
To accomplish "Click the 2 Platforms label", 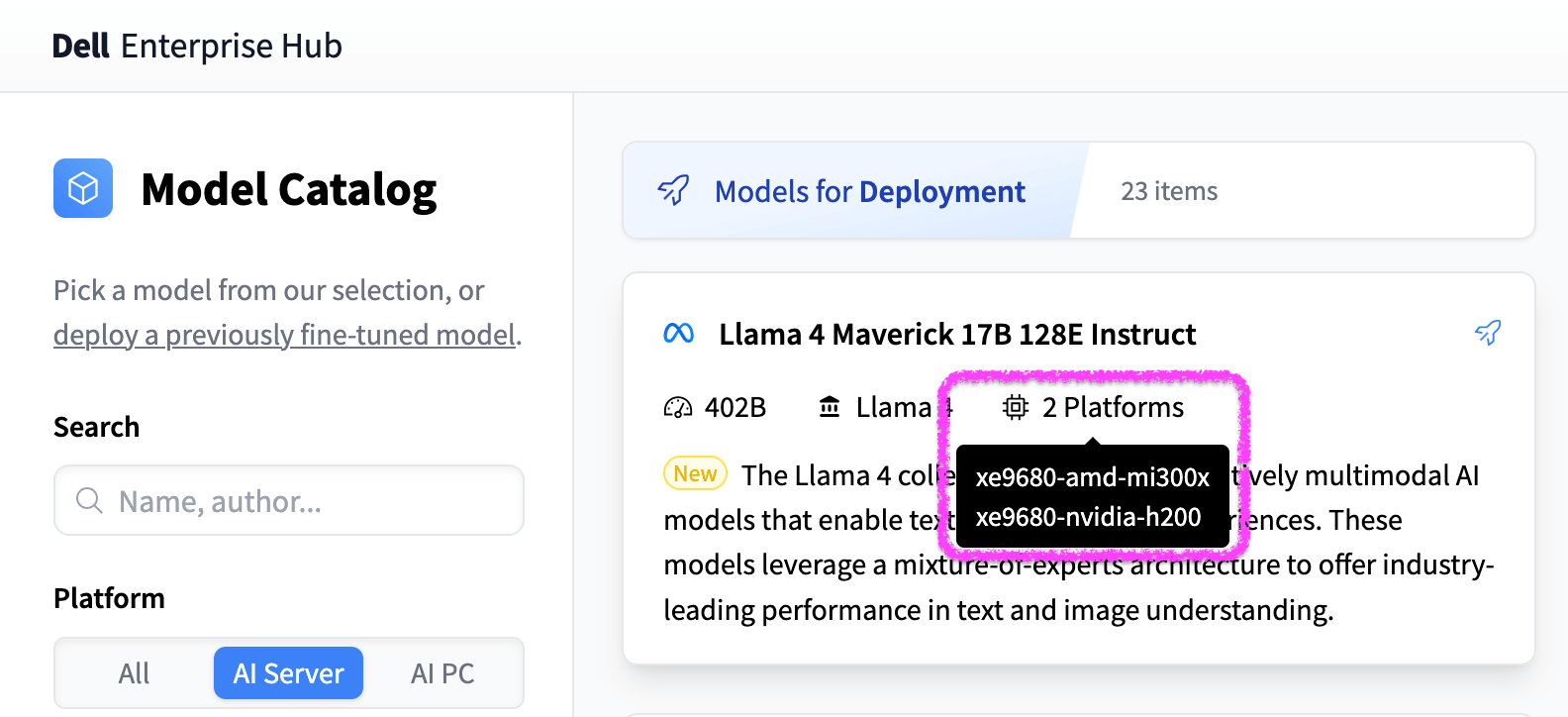I will 1113,407.
